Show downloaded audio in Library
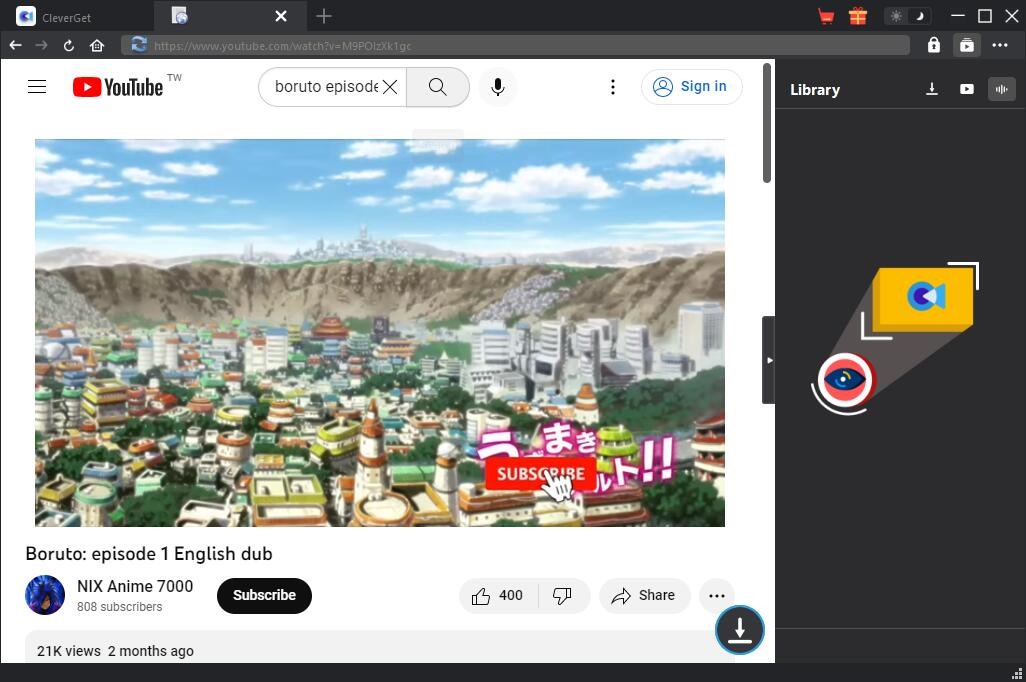The image size is (1026, 682). pyautogui.click(x=1001, y=89)
